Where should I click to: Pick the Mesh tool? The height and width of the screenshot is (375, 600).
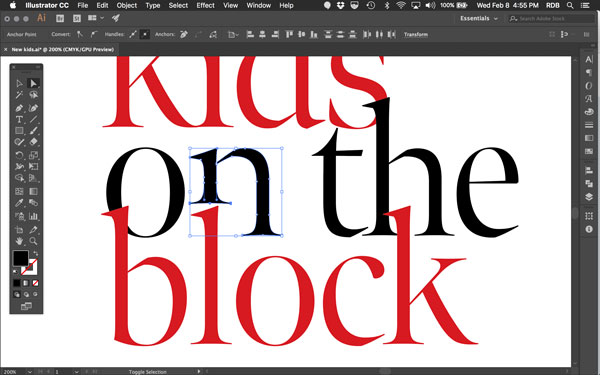click(19, 191)
